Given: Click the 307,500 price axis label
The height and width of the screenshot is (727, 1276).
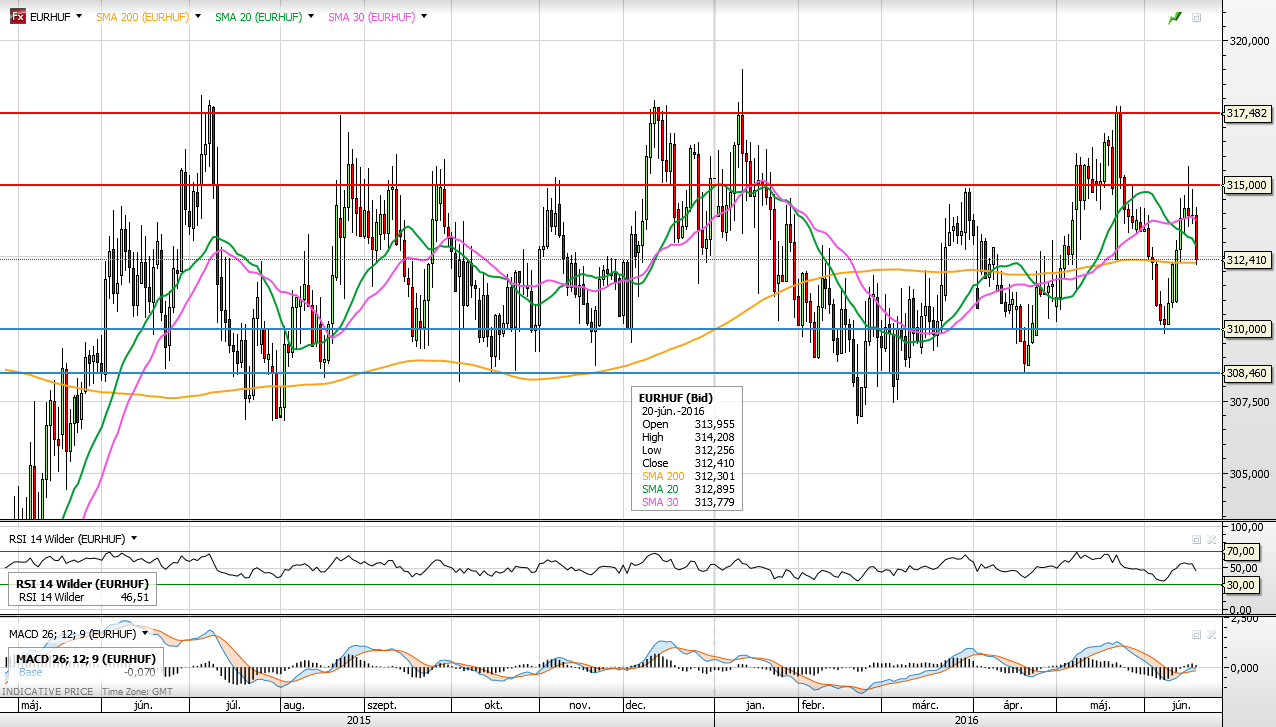Looking at the screenshot, I should [x=1248, y=402].
